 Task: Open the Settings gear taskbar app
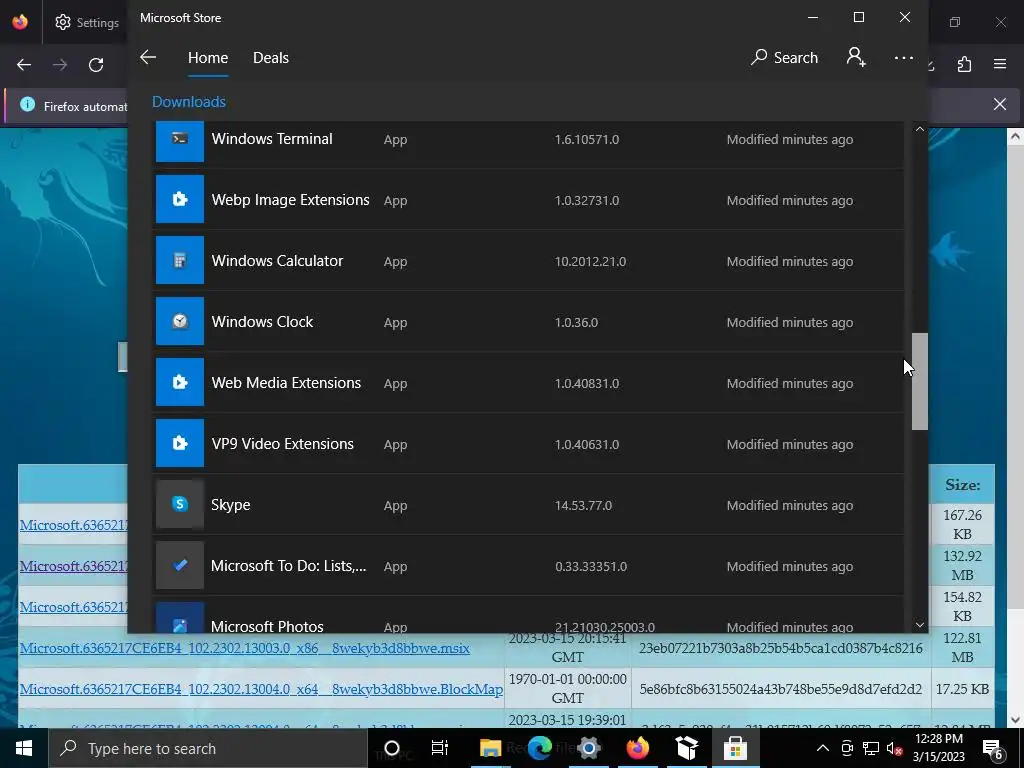click(588, 748)
